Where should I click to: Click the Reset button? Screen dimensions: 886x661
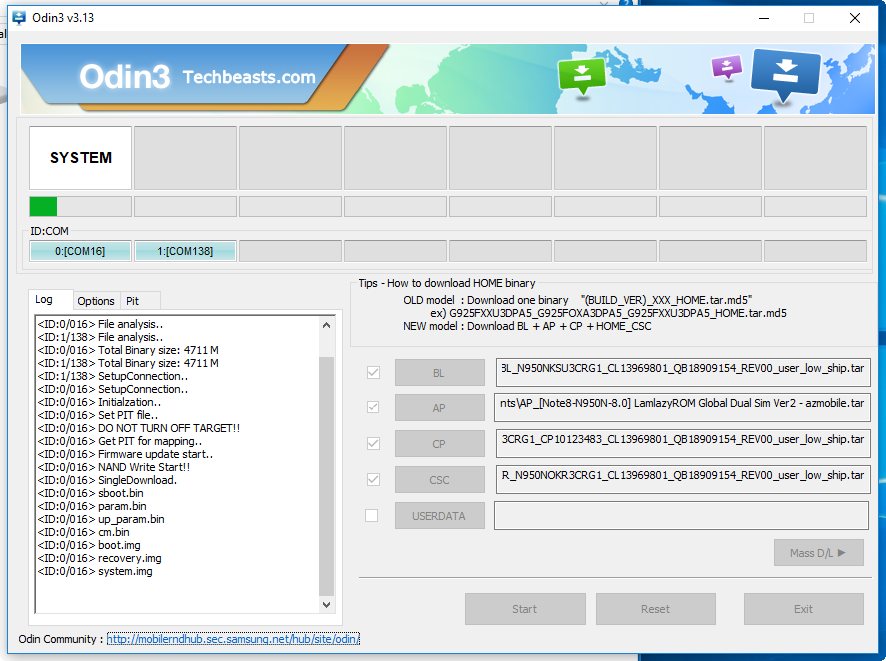655,609
